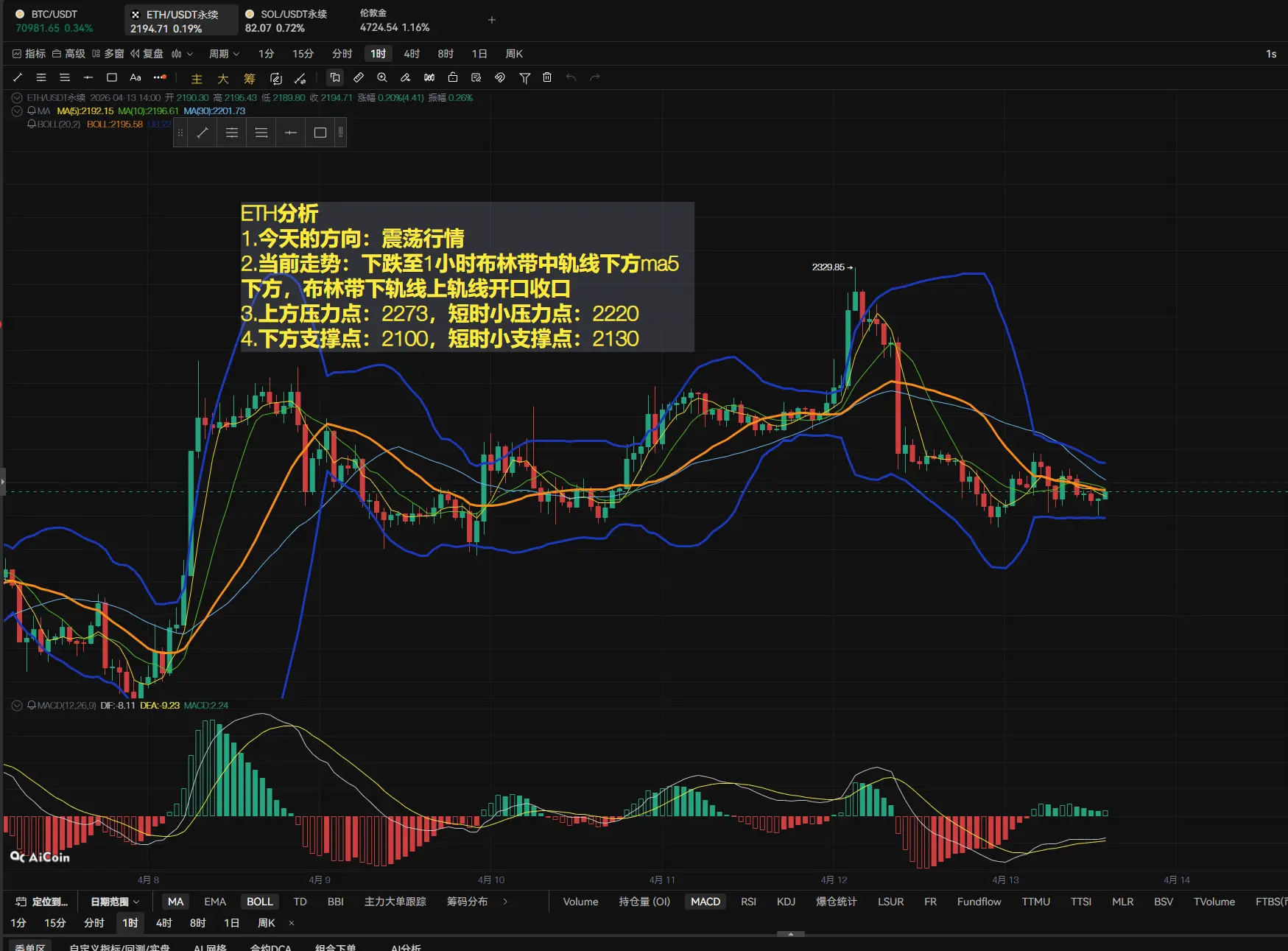The width and height of the screenshot is (1288, 951).
Task: Select the ruler measurement tool
Action: (x=359, y=77)
